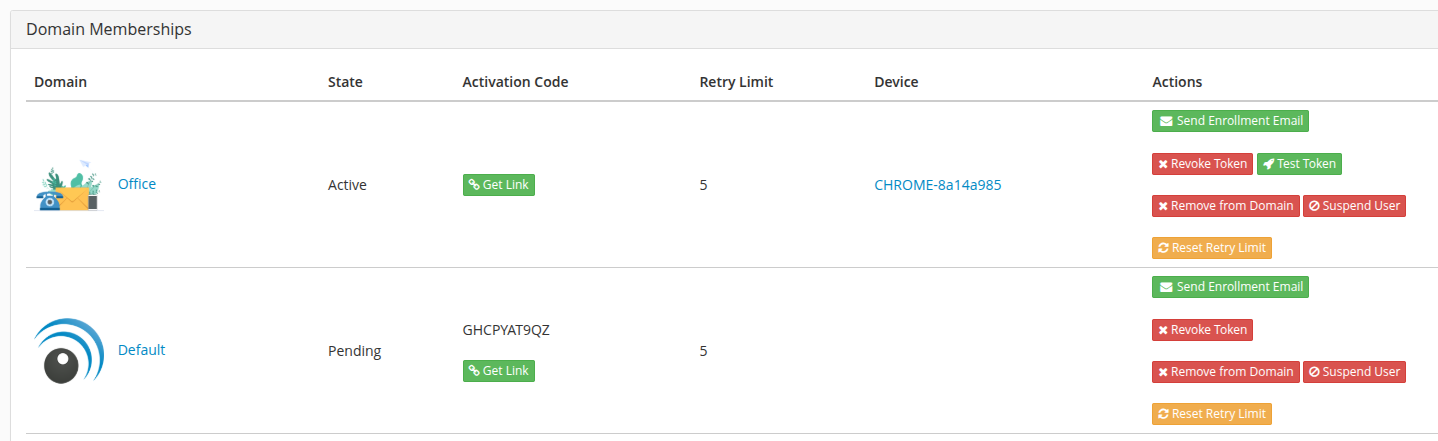Viewport: 1438px width, 441px height.
Task: Get activation link for Default domain
Action: (x=499, y=371)
